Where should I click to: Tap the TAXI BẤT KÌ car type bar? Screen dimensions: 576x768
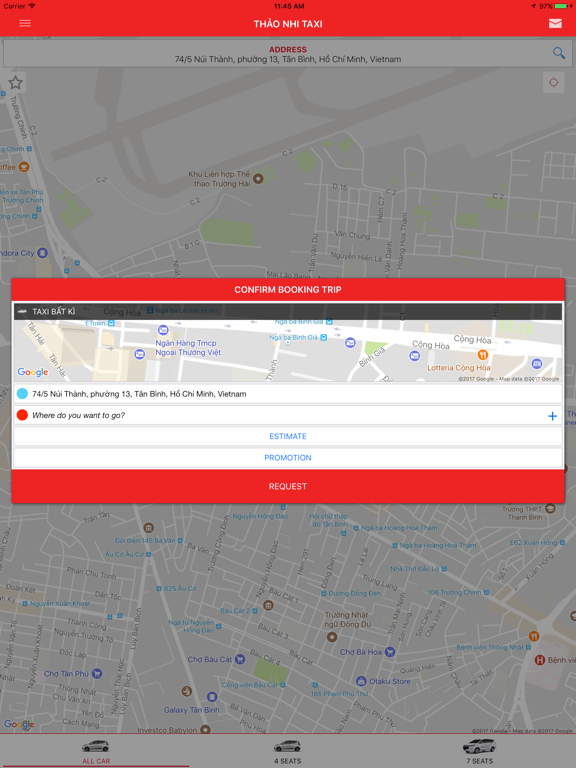[x=288, y=312]
